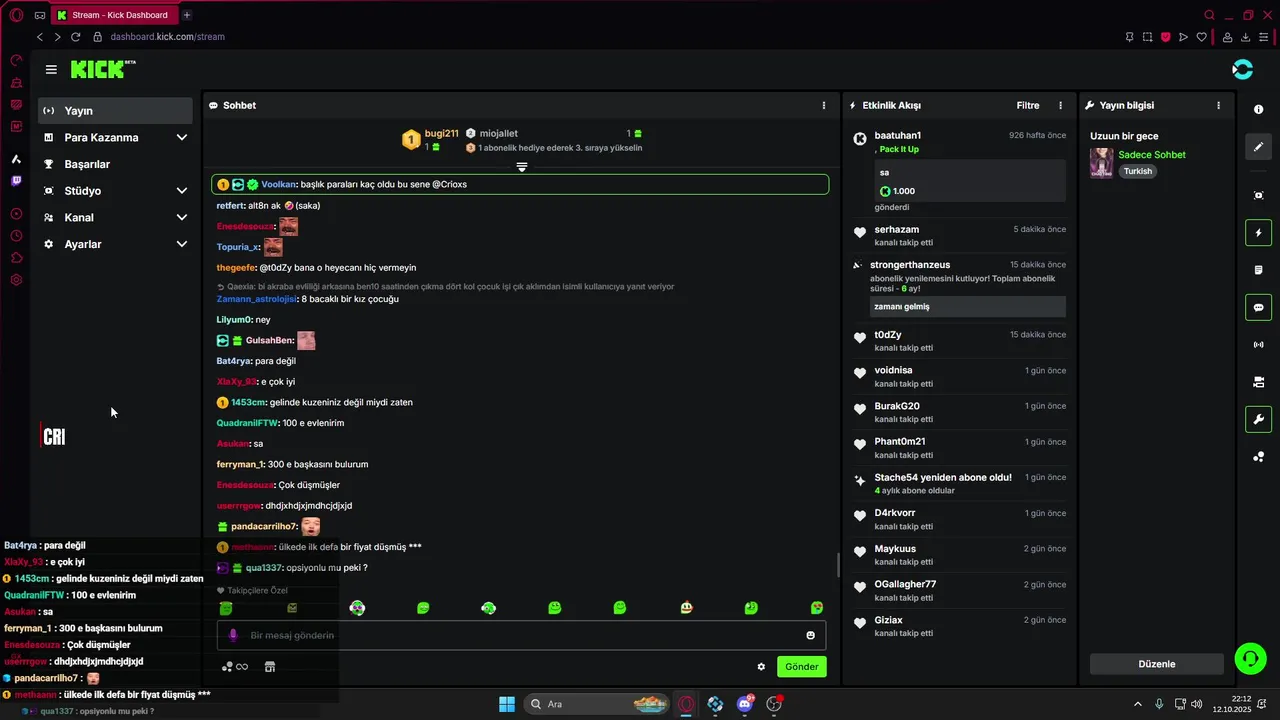Image resolution: width=1280 pixels, height=720 pixels.
Task: Click the Turkish language tag
Action: click(x=1138, y=171)
